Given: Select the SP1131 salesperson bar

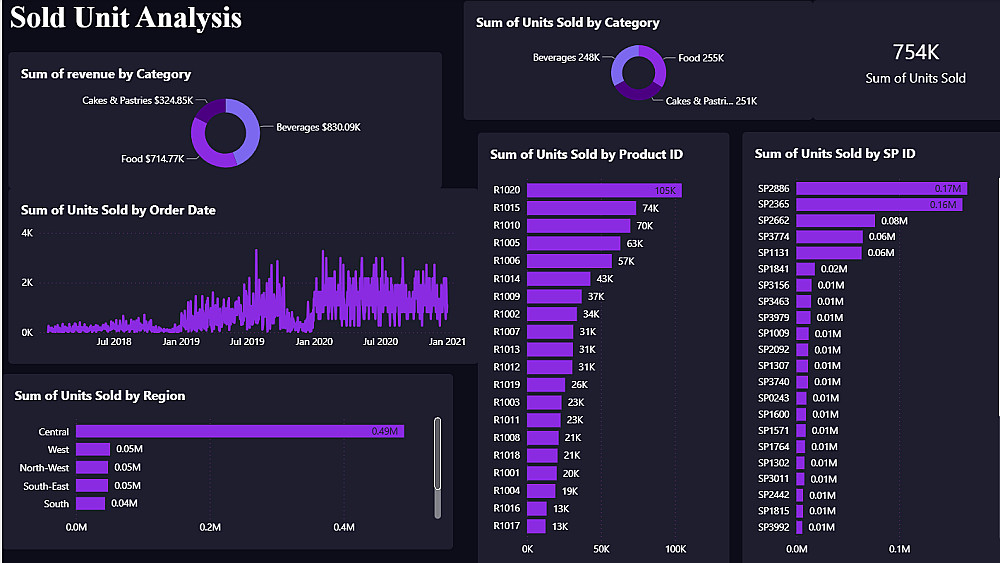Looking at the screenshot, I should pos(829,252).
